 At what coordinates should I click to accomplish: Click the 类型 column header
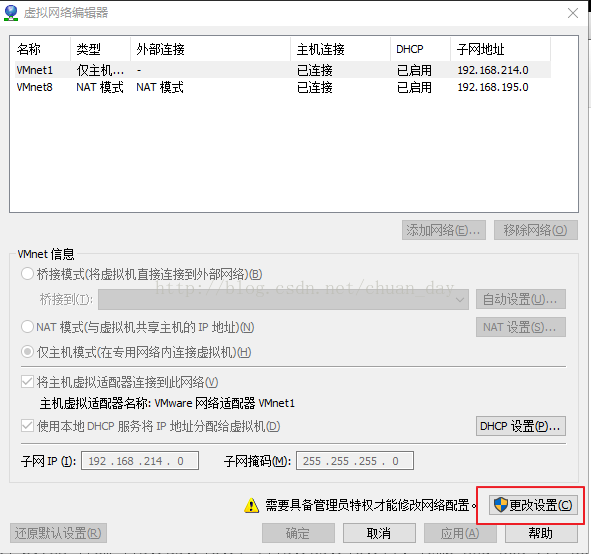100,49
